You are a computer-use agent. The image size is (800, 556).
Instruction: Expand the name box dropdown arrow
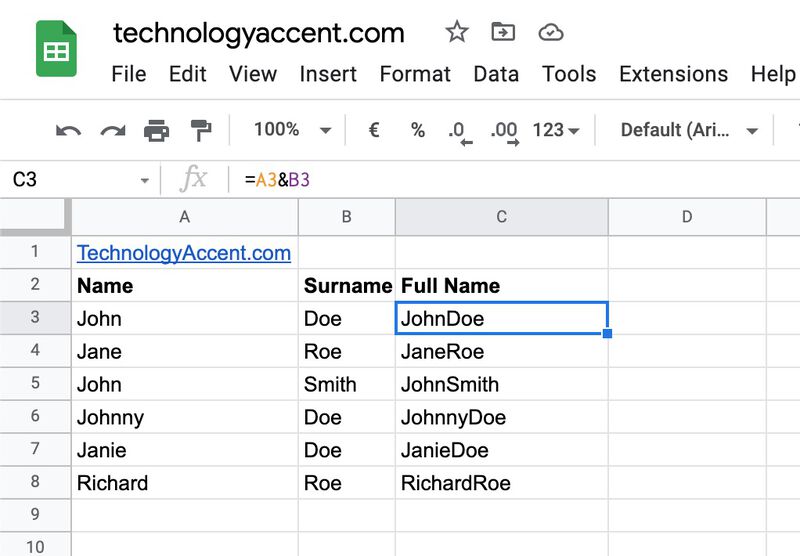point(145,180)
